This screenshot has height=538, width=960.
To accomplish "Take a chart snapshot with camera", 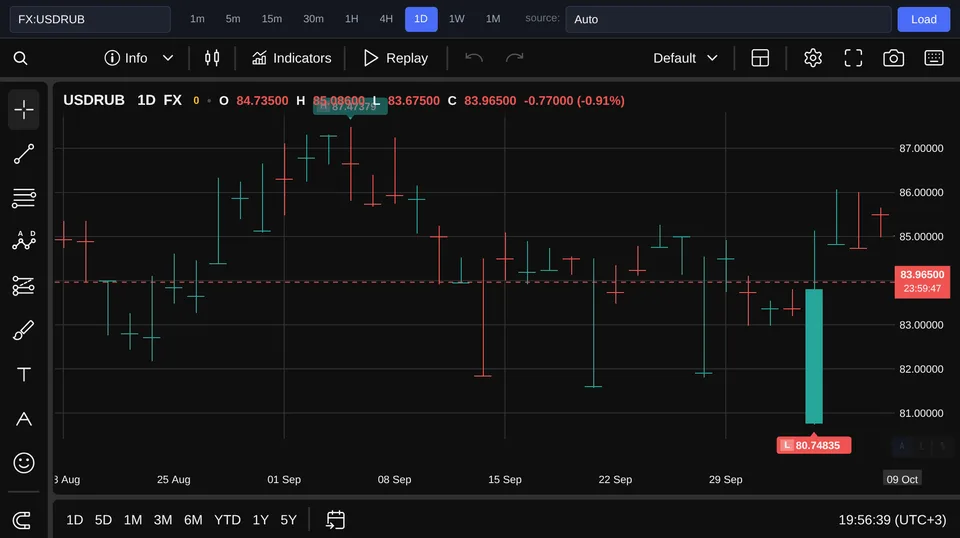I will 893,58.
